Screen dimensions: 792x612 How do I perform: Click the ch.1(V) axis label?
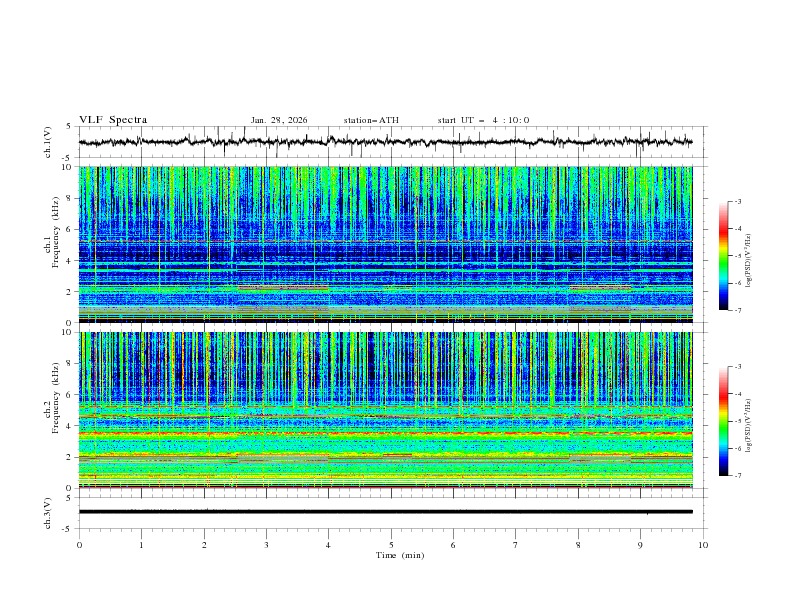[x=47, y=142]
